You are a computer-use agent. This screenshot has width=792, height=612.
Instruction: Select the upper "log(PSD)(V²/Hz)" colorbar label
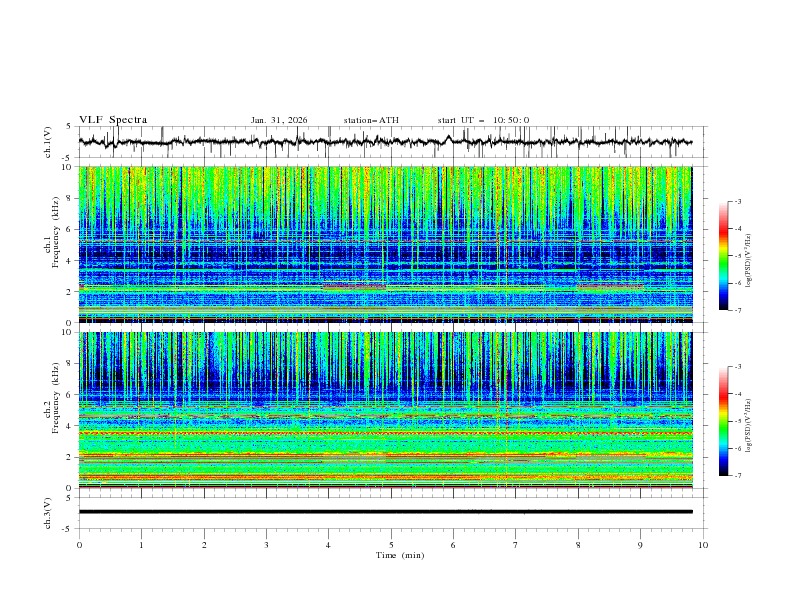pos(748,261)
